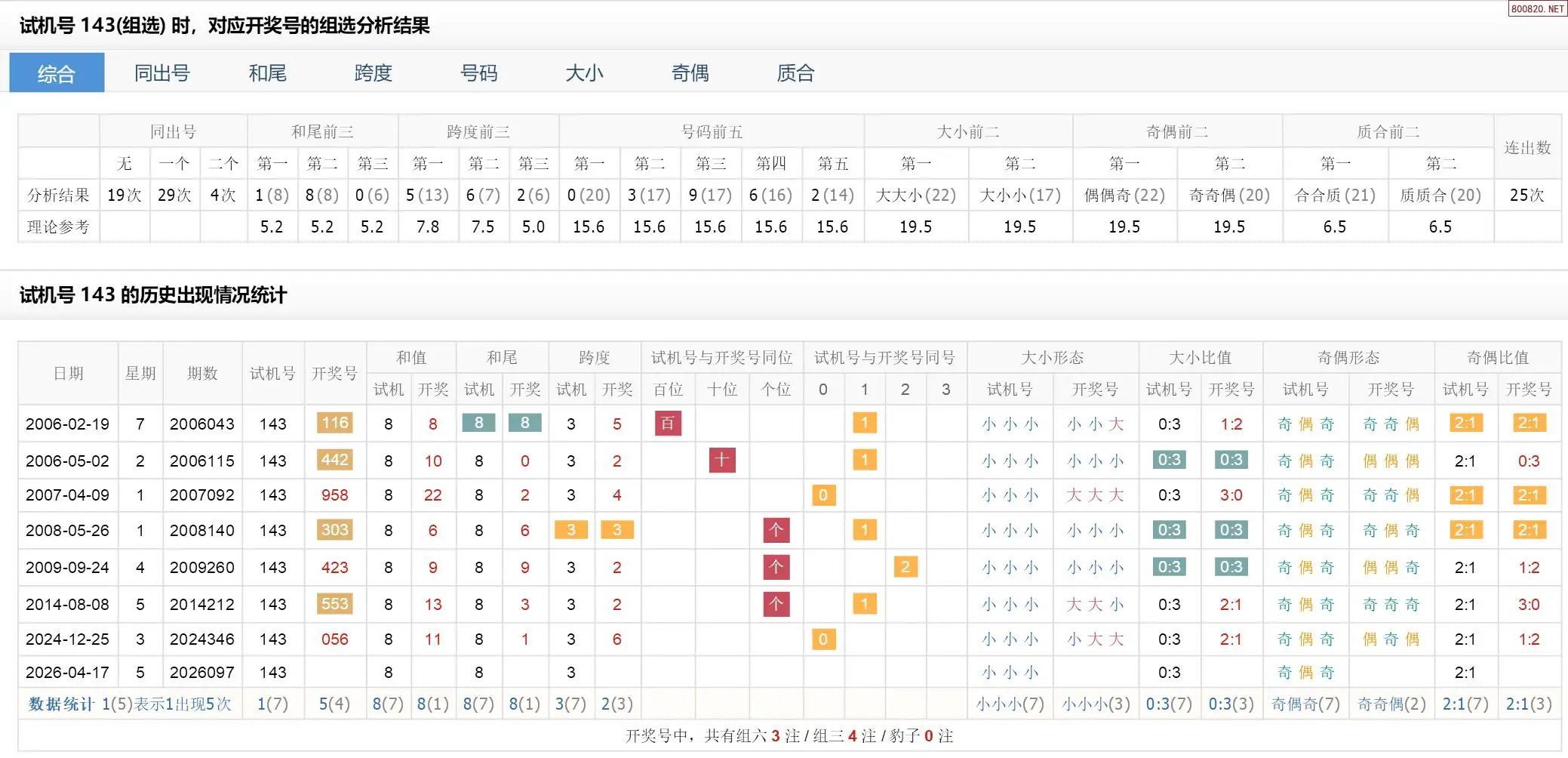Click the 800820.NET watermark link
1568x758 pixels.
coord(1537,9)
